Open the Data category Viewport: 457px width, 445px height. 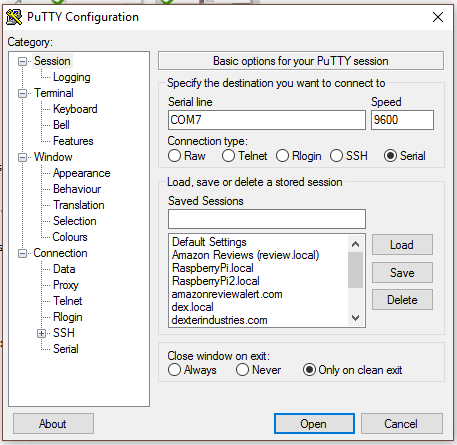[64, 269]
